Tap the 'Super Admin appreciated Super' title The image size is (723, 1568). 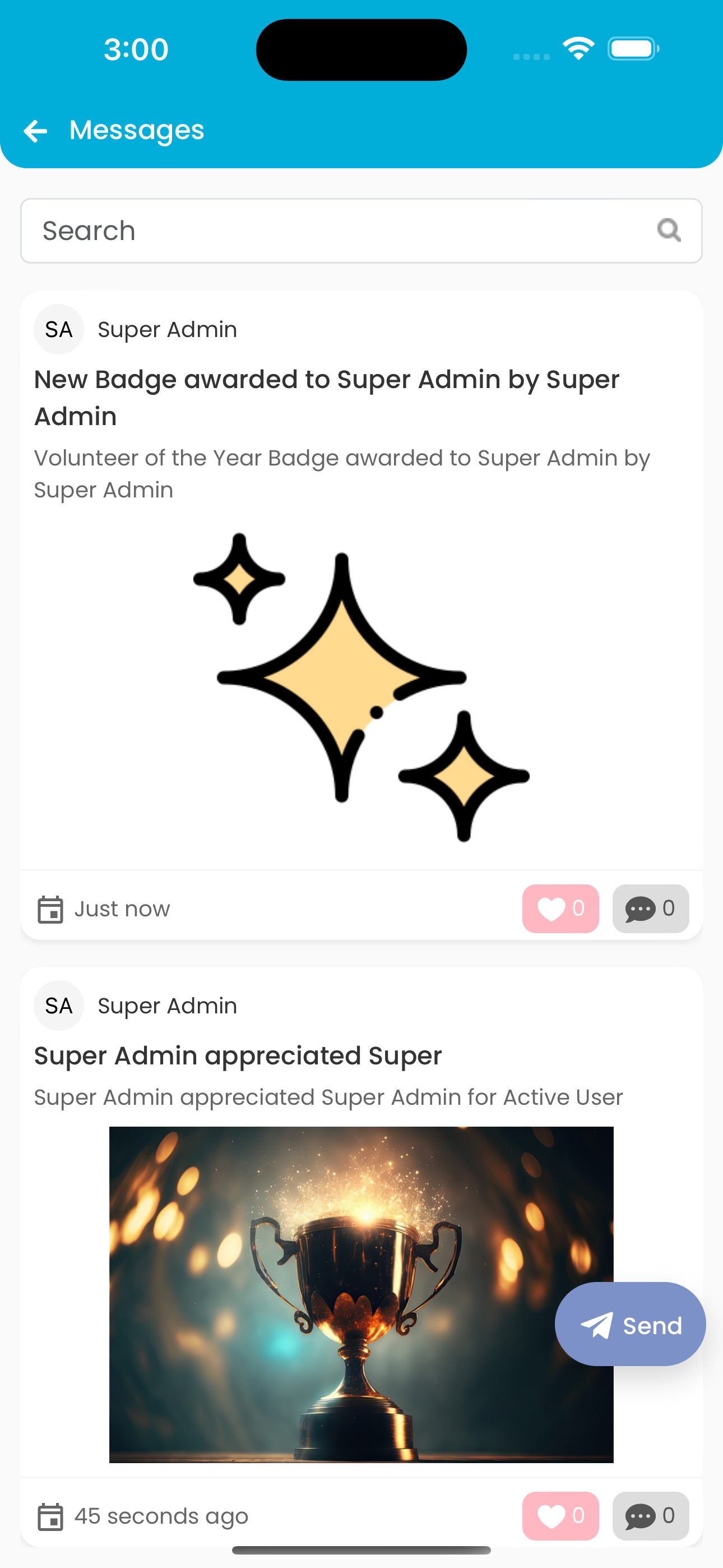[238, 1056]
